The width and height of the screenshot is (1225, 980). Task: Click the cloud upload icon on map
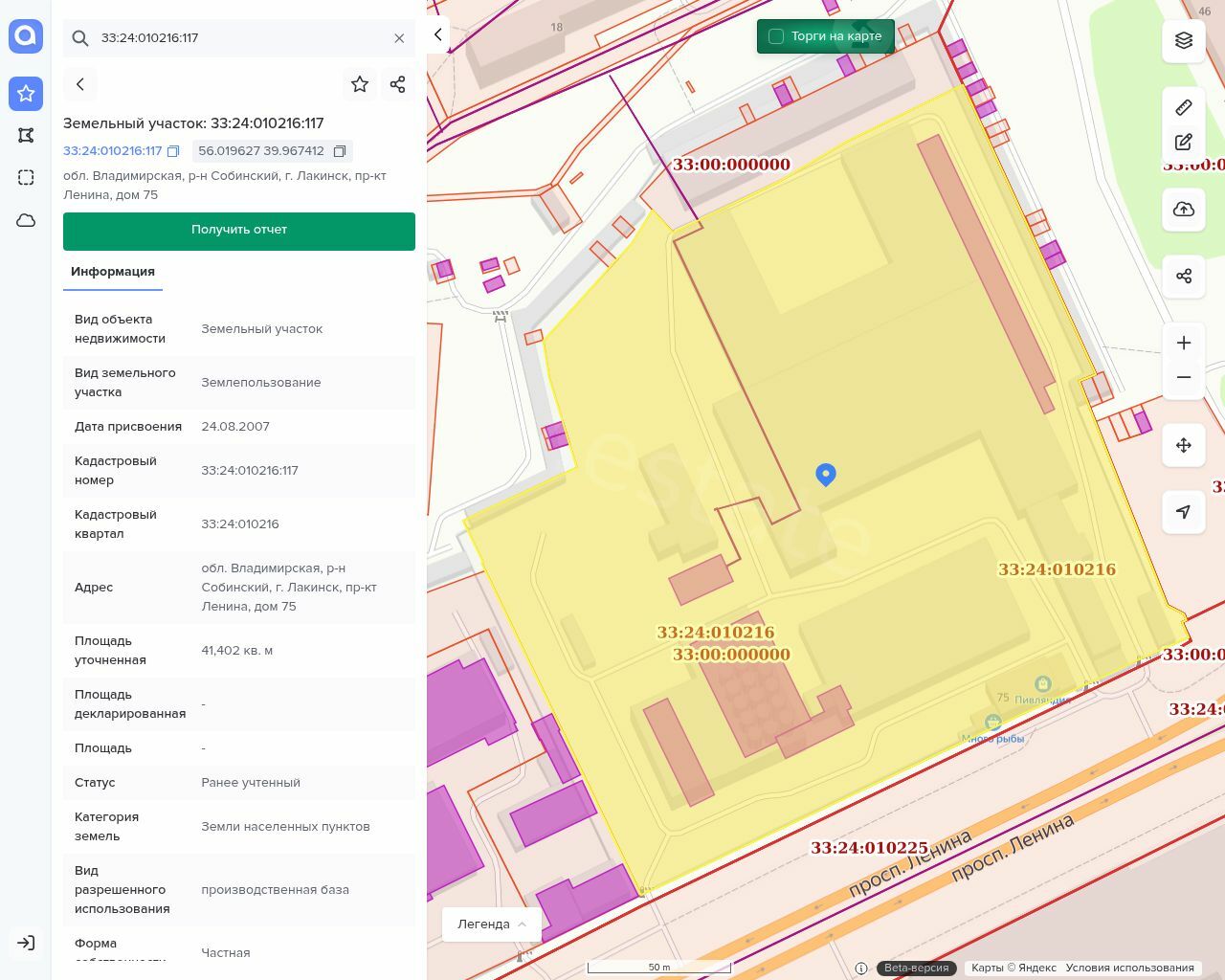[1184, 210]
